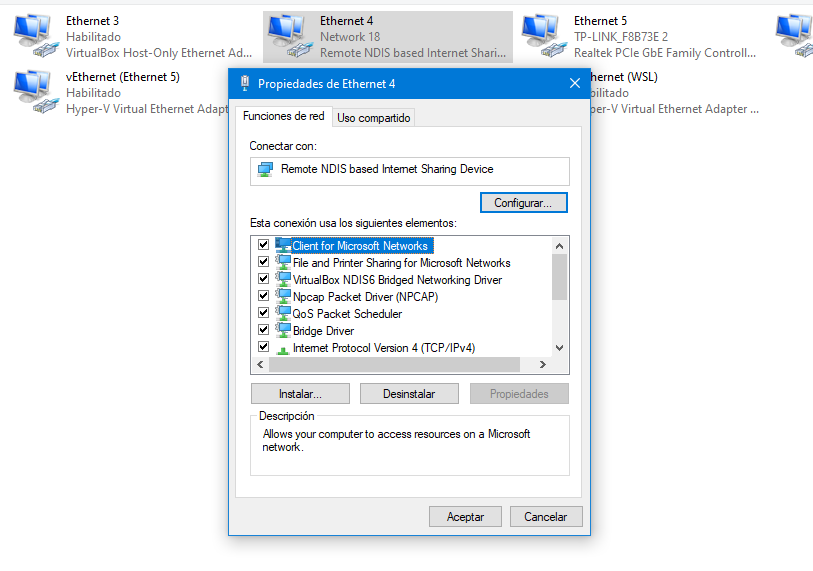Select Npcap Packet Driver (NPCAP) text
Image resolution: width=813 pixels, height=571 pixels.
point(366,297)
